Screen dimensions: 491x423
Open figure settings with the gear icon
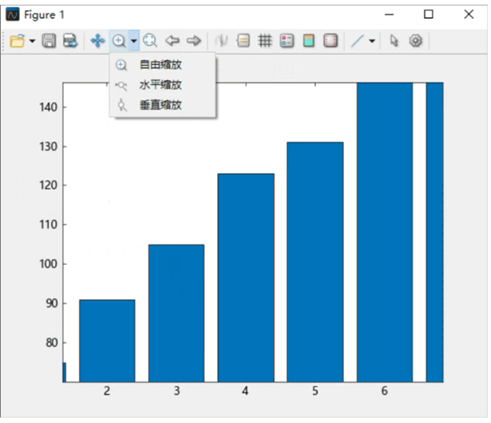click(416, 41)
